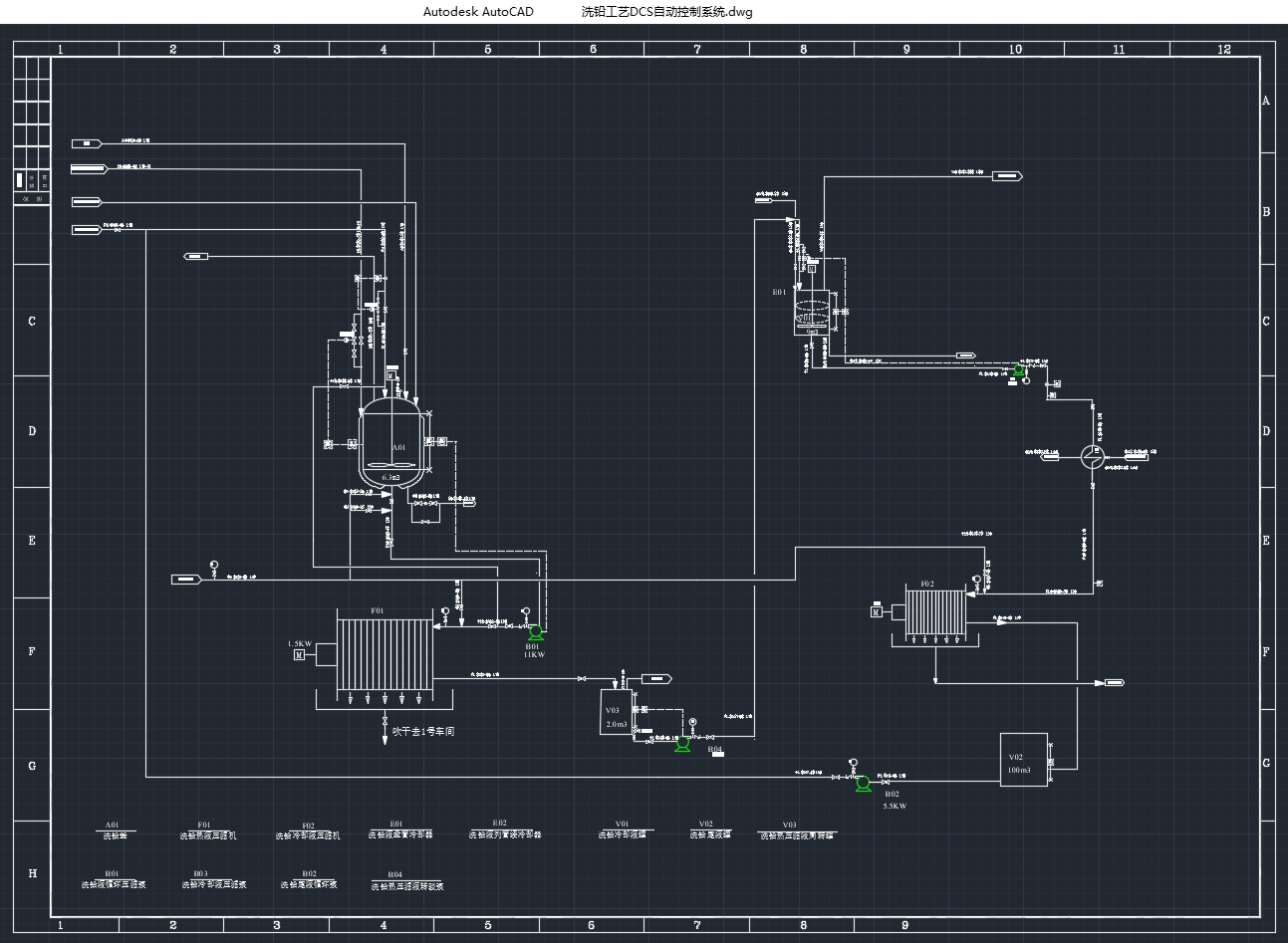Click the 5.5KW label under B02
This screenshot has height=943, width=1288.
click(x=895, y=806)
